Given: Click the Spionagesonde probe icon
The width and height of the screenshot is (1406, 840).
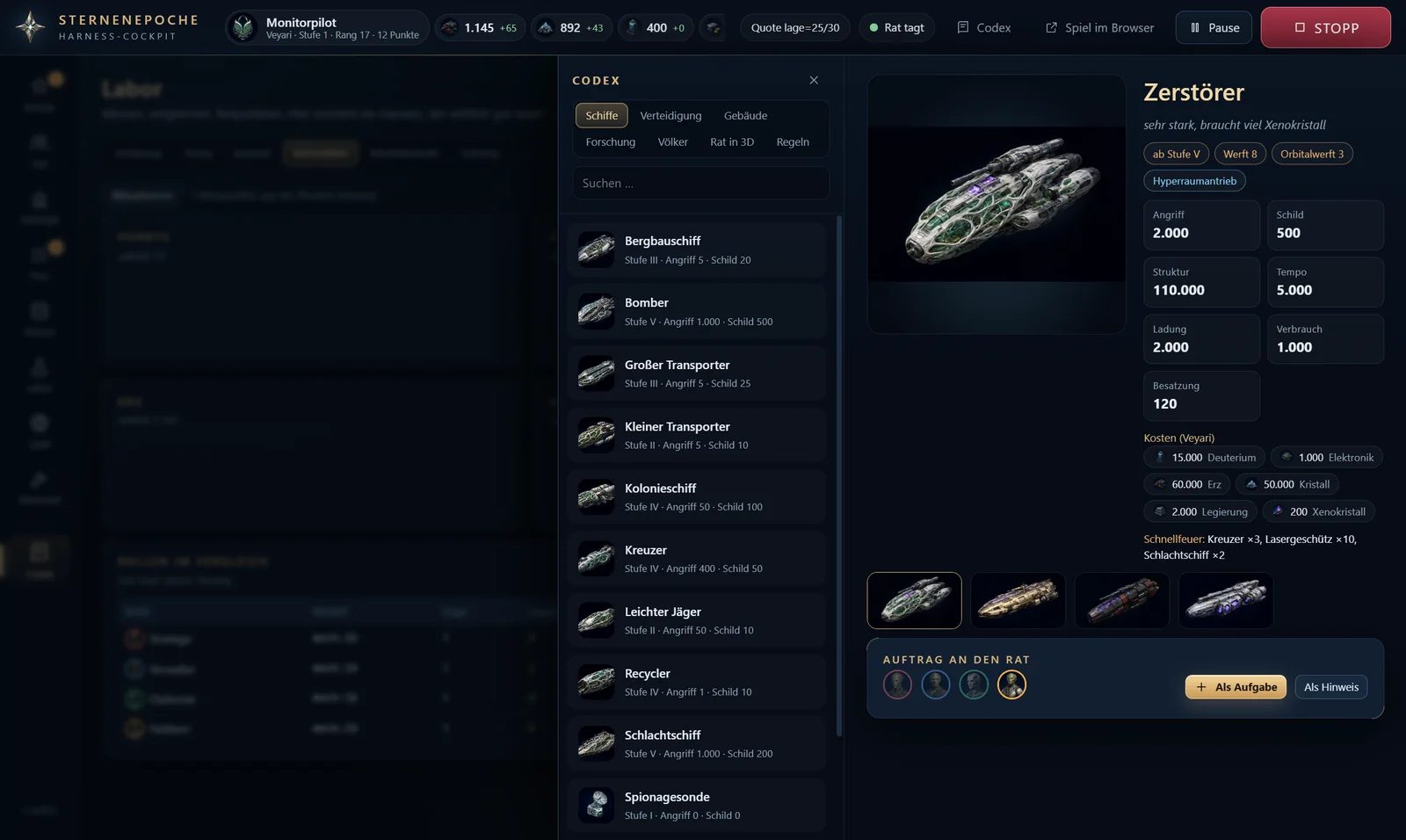Looking at the screenshot, I should coord(596,805).
